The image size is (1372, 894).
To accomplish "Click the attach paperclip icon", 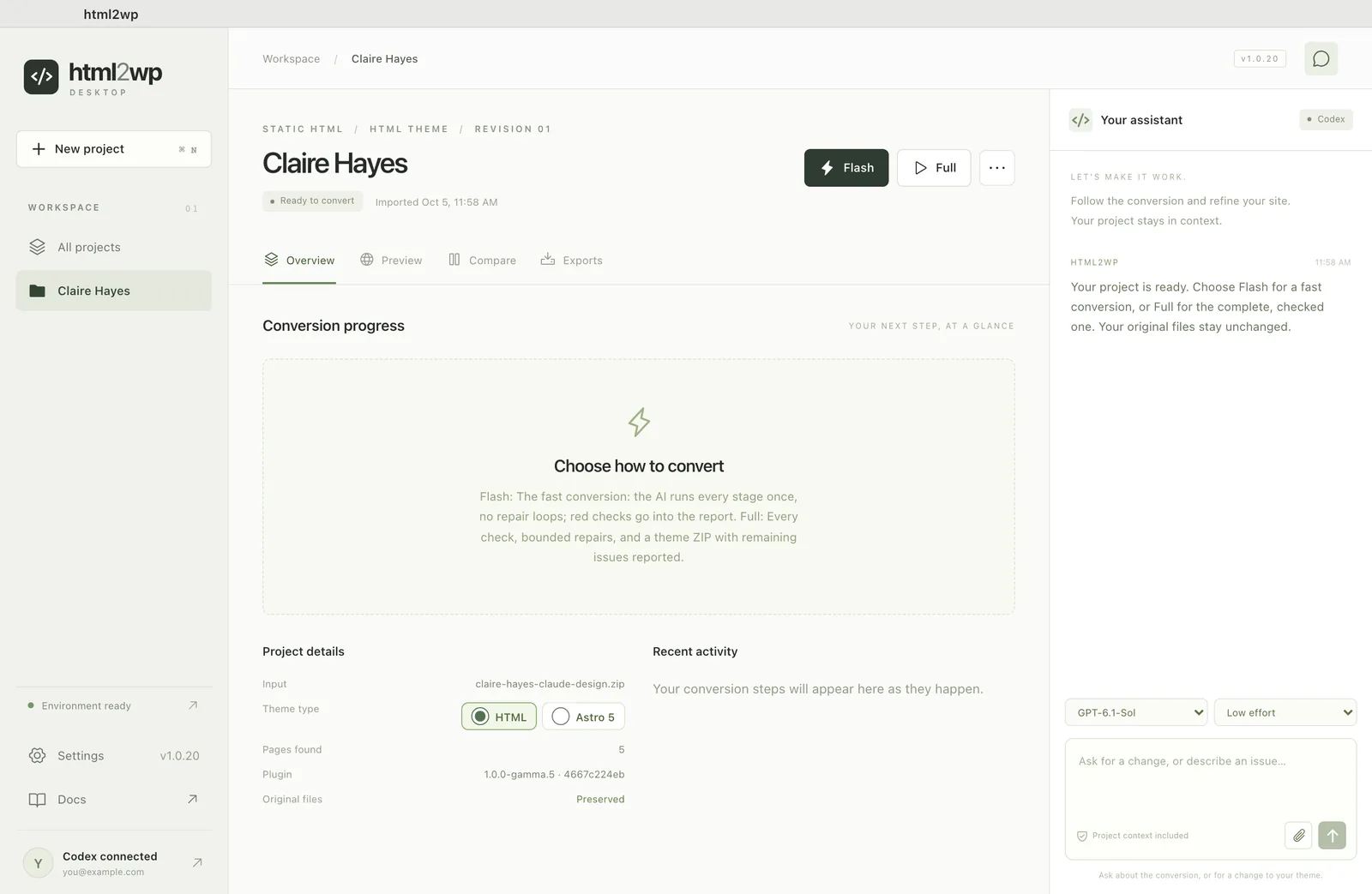I will pos(1298,835).
